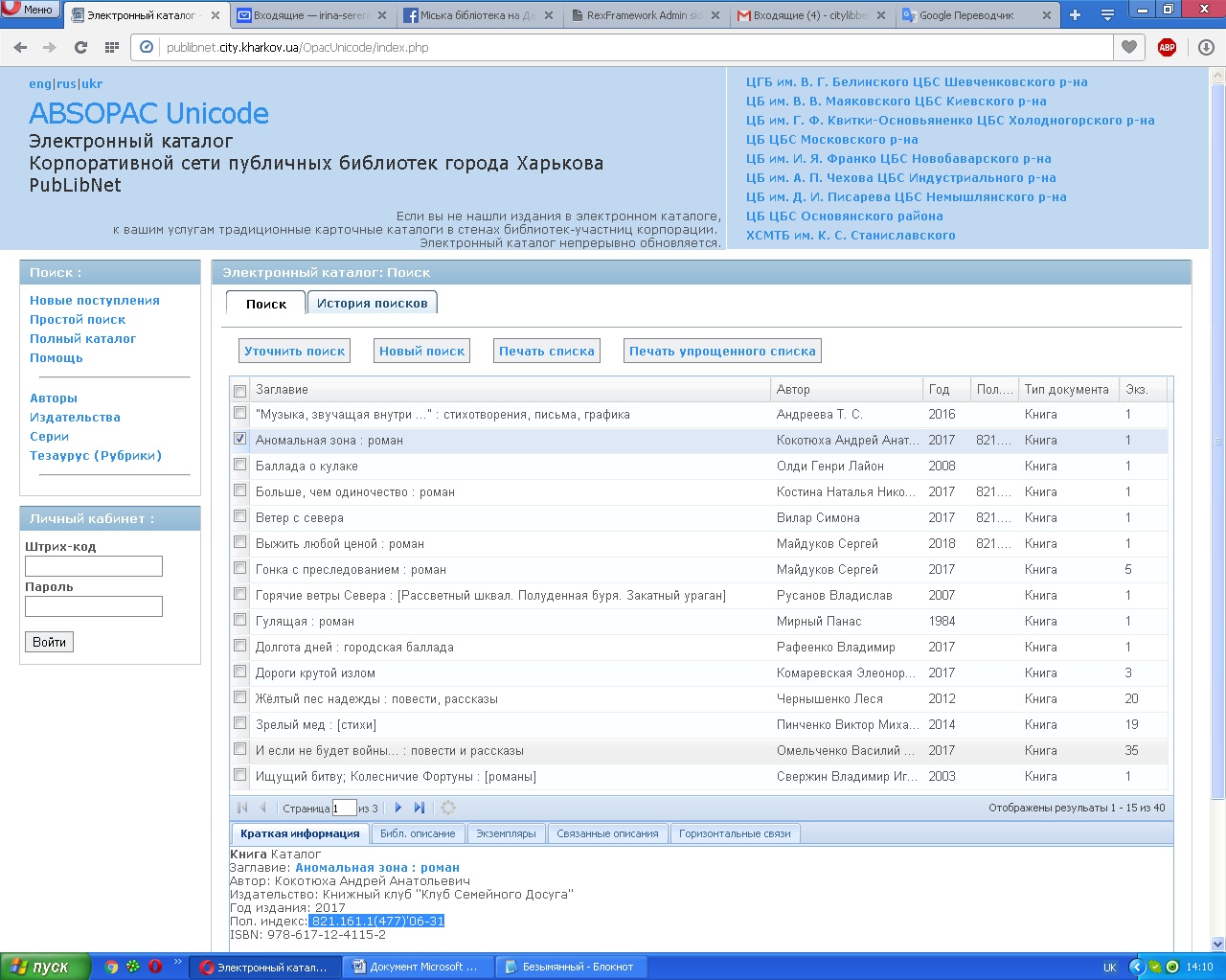Click the Уточнить поиск button
The height and width of the screenshot is (980, 1226).
(294, 352)
